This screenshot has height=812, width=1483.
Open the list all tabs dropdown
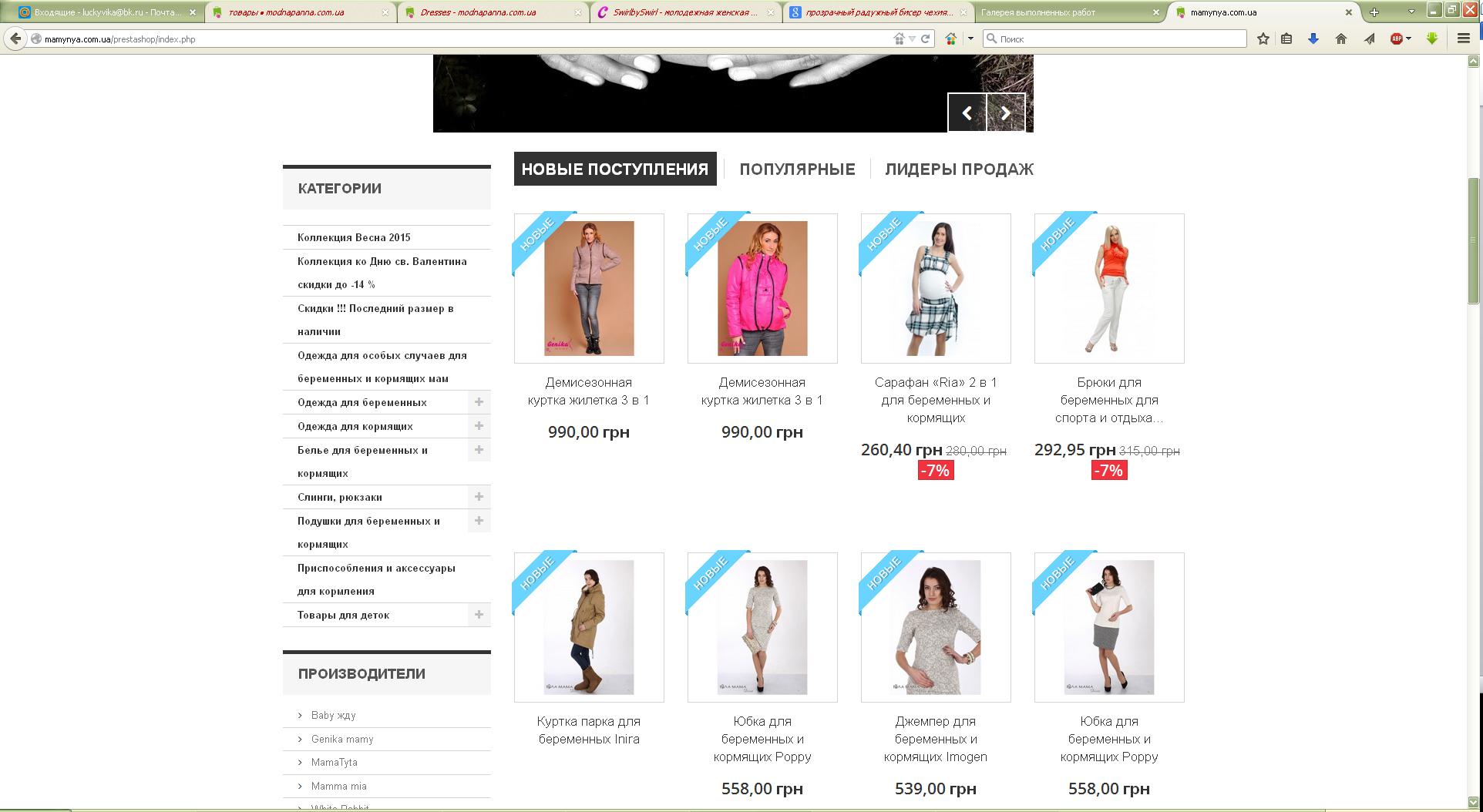tap(1411, 12)
